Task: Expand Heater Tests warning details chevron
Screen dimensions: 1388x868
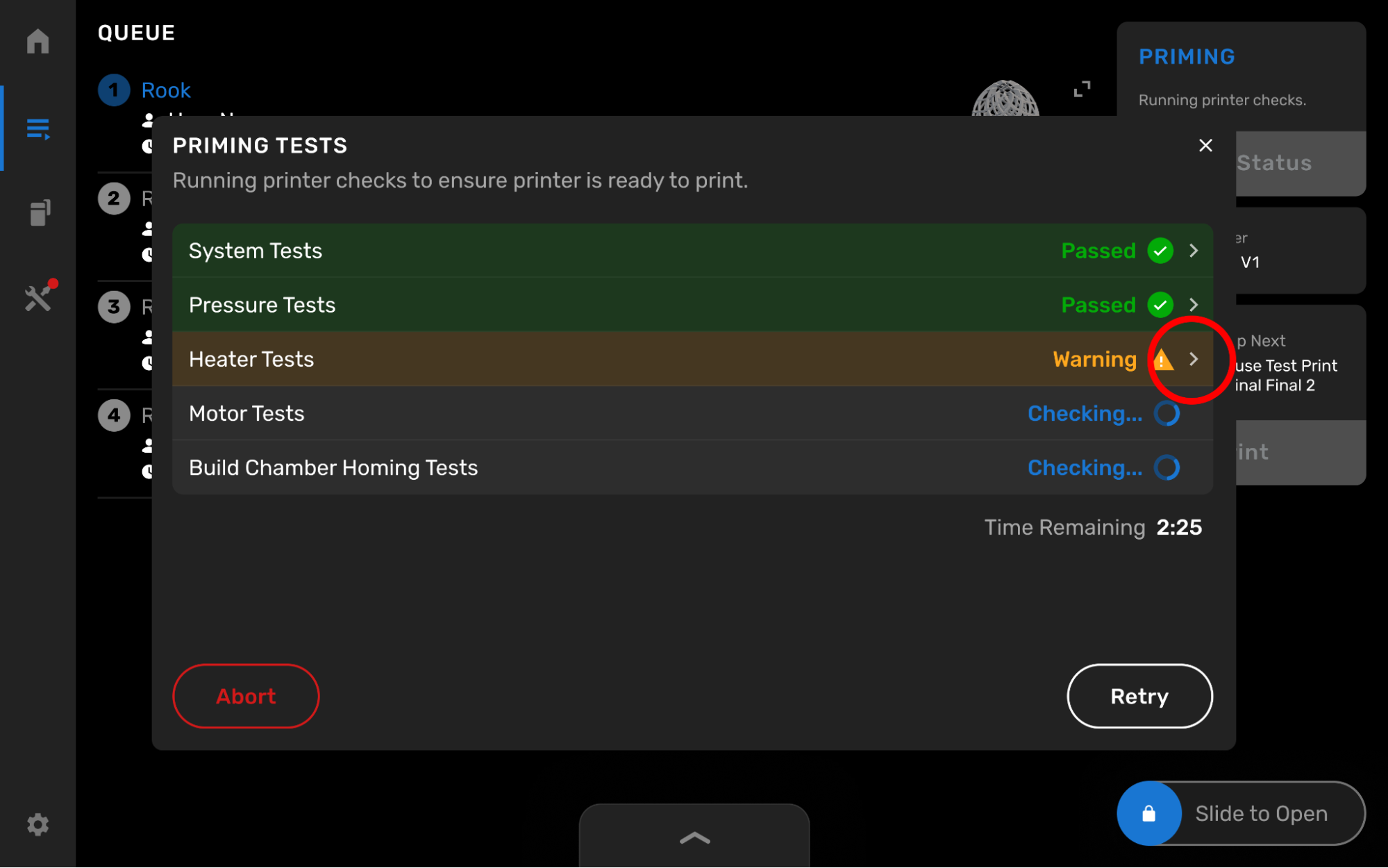Action: tap(1194, 359)
